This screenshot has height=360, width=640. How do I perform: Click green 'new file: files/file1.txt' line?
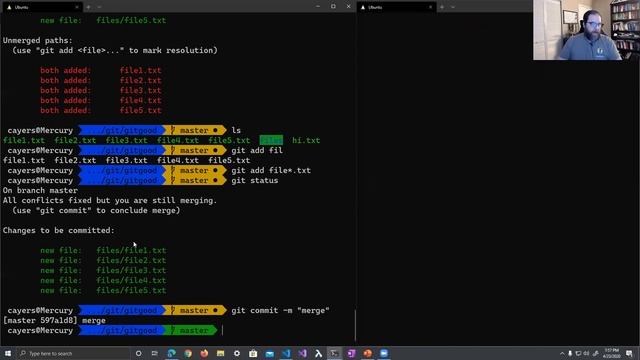click(x=103, y=251)
